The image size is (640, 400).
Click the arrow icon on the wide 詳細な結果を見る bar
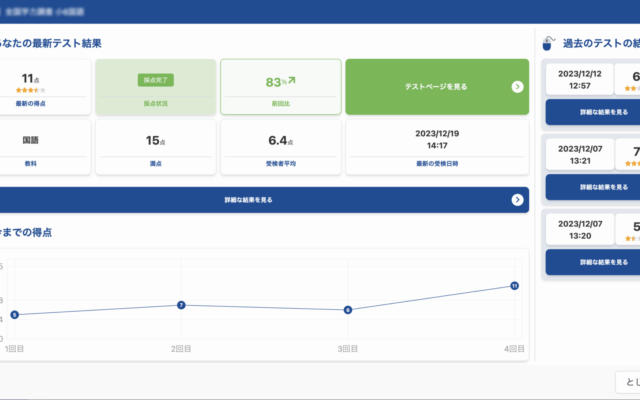[x=517, y=200]
